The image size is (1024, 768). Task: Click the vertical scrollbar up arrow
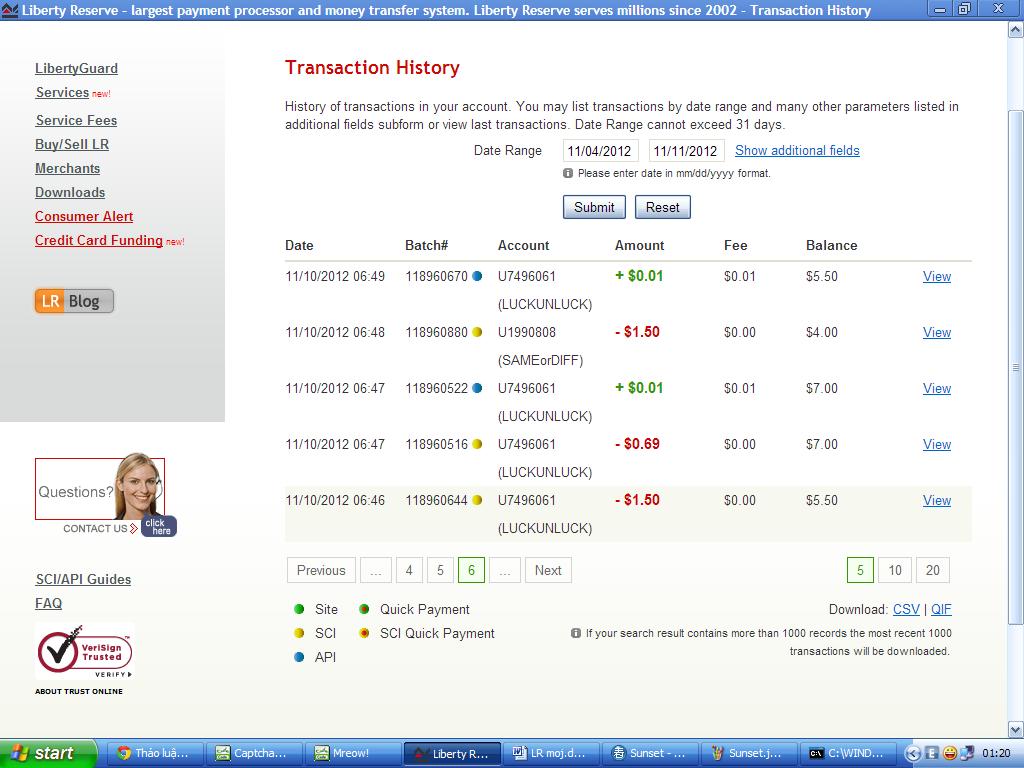(1016, 30)
